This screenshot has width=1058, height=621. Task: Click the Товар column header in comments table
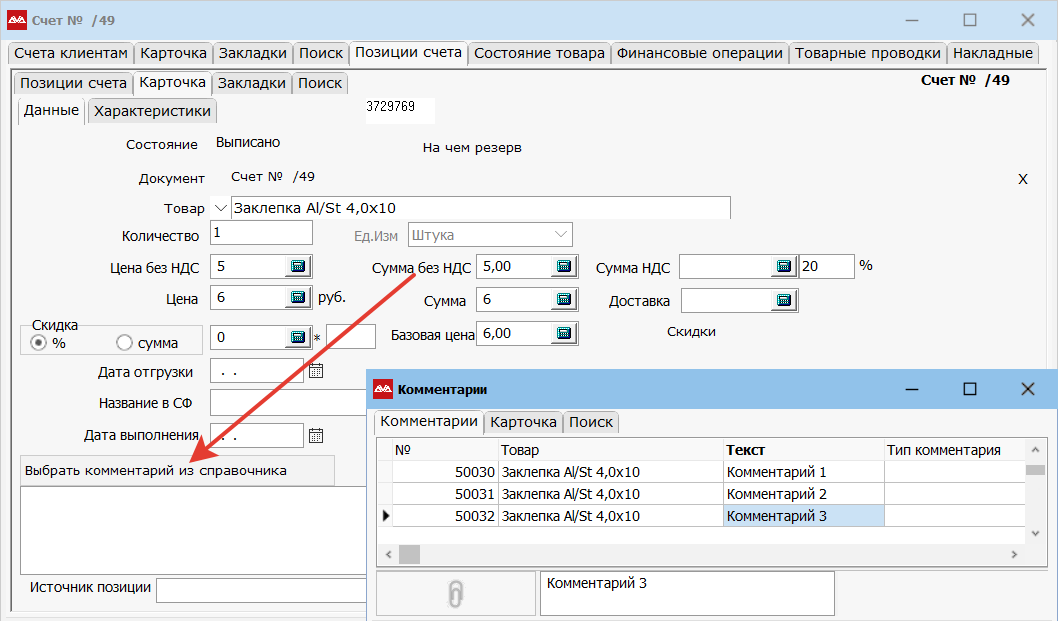[611, 450]
